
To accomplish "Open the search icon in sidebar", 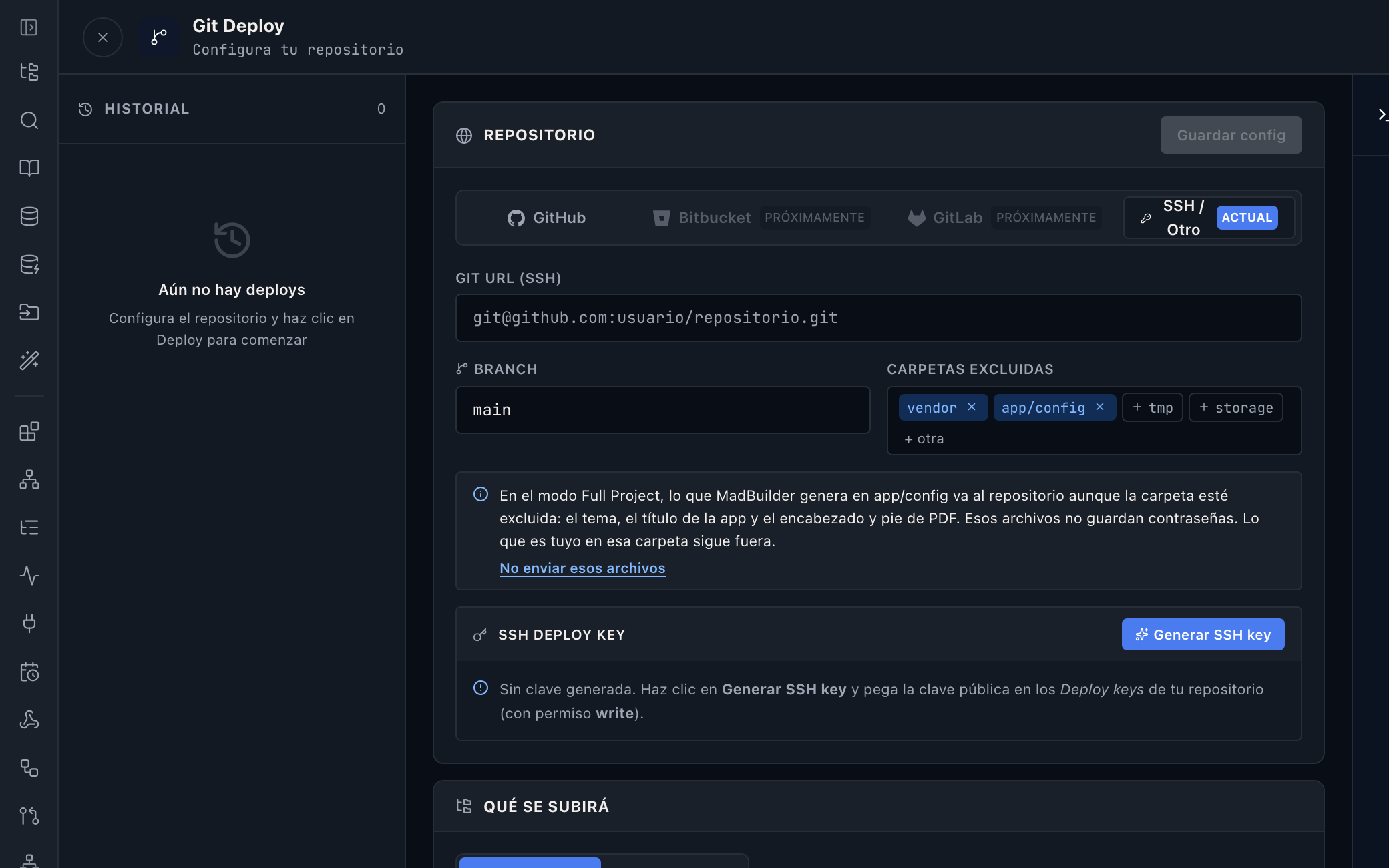I will coord(29,120).
